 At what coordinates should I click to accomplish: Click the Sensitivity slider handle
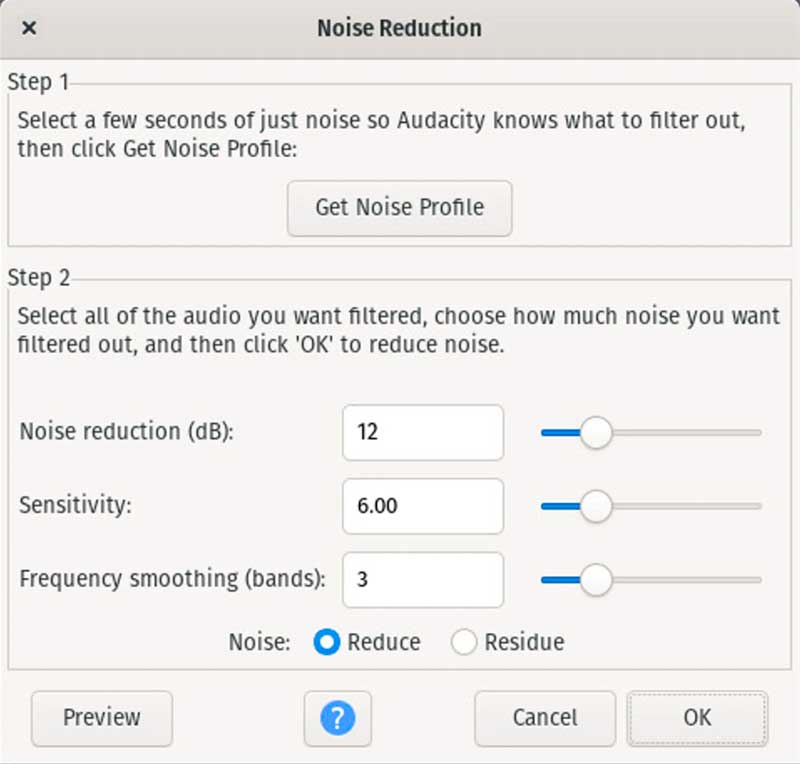click(x=596, y=506)
